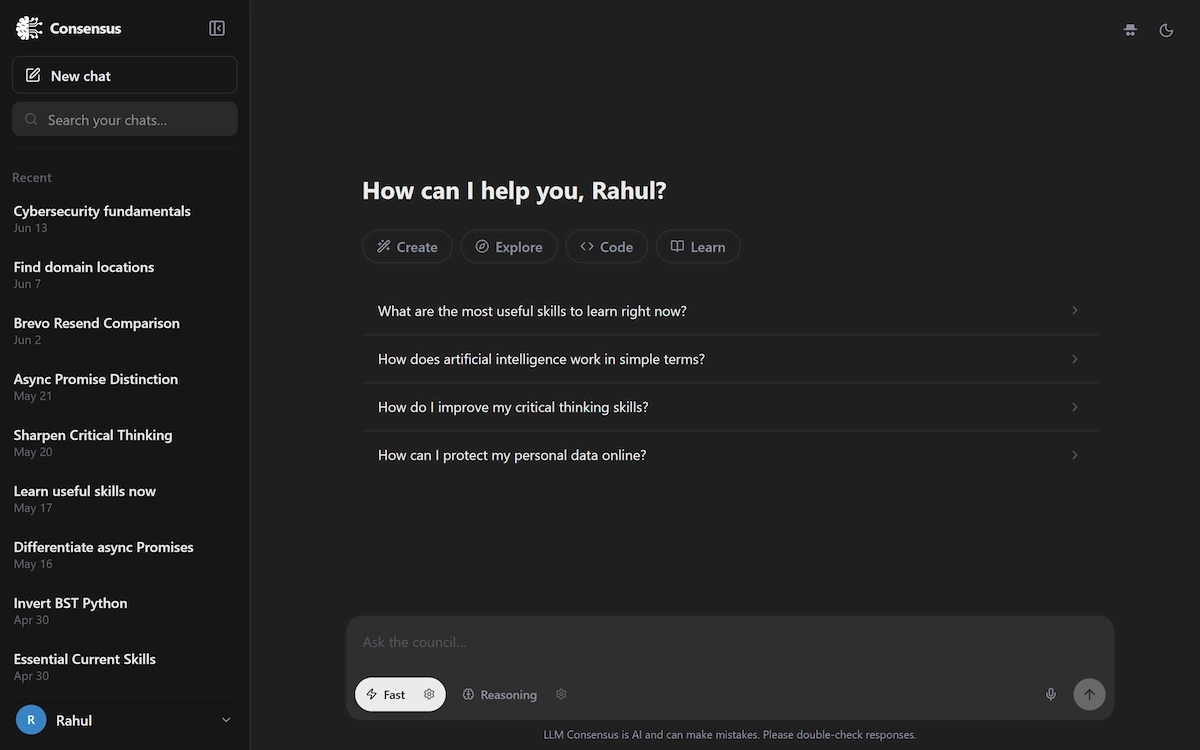Choose the protect personal data online suggestion
Image resolution: width=1200 pixels, height=750 pixels.
pyautogui.click(x=730, y=455)
